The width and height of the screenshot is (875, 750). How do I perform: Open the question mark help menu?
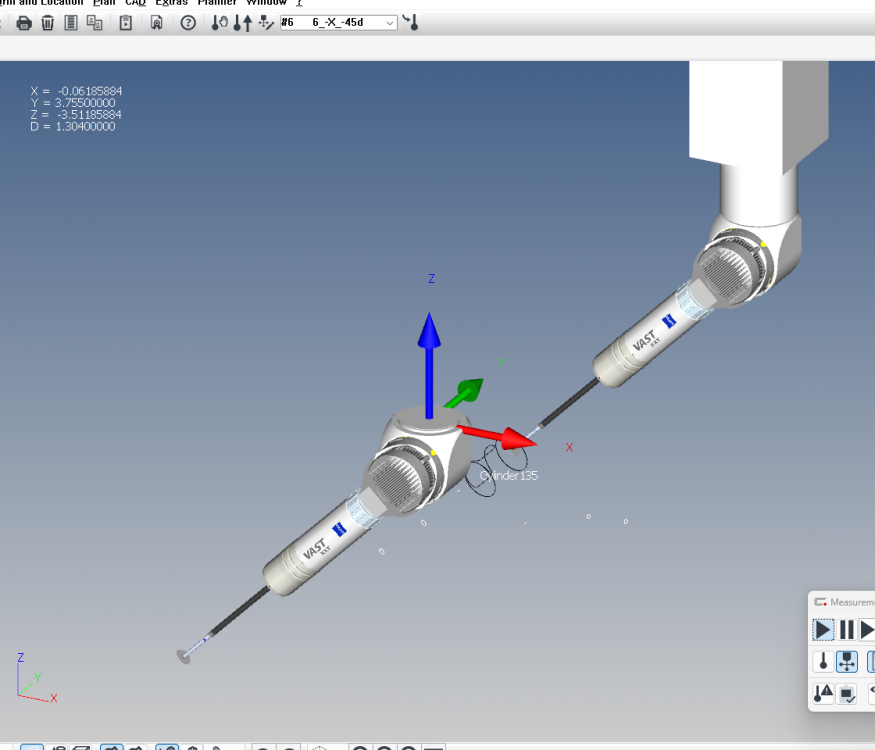(299, 2)
